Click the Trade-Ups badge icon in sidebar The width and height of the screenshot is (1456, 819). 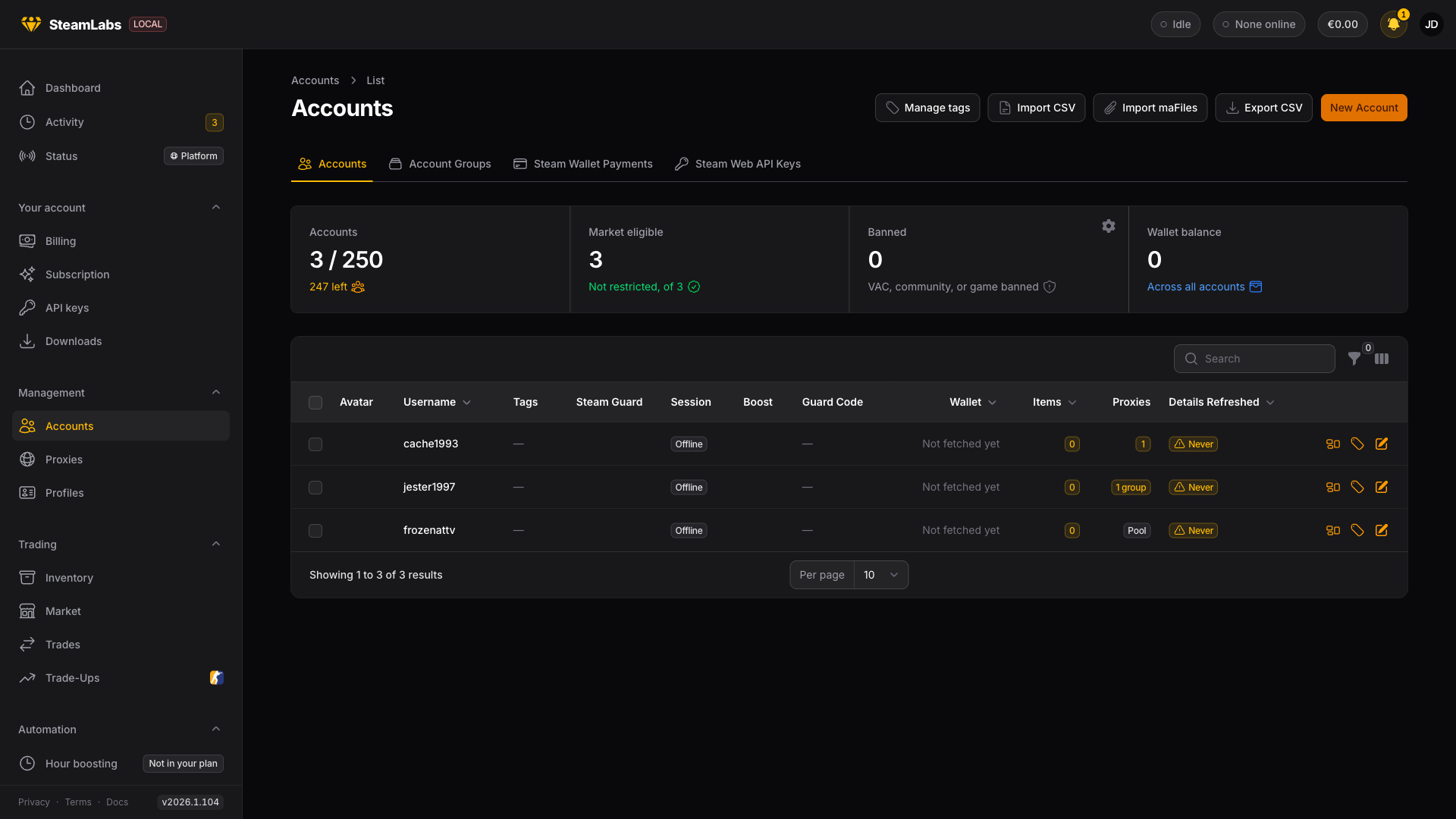[x=217, y=678]
